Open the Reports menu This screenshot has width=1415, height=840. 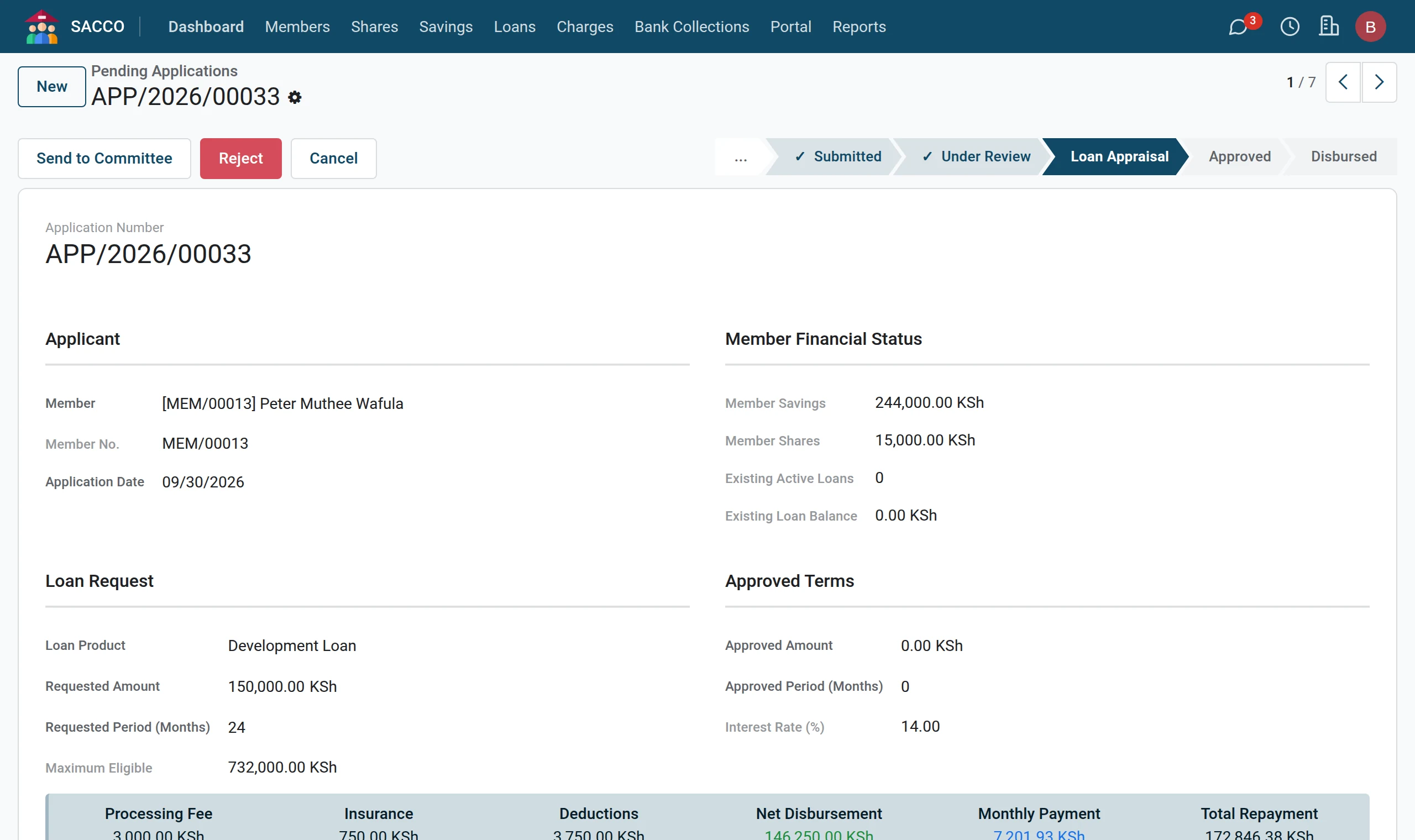pos(858,27)
